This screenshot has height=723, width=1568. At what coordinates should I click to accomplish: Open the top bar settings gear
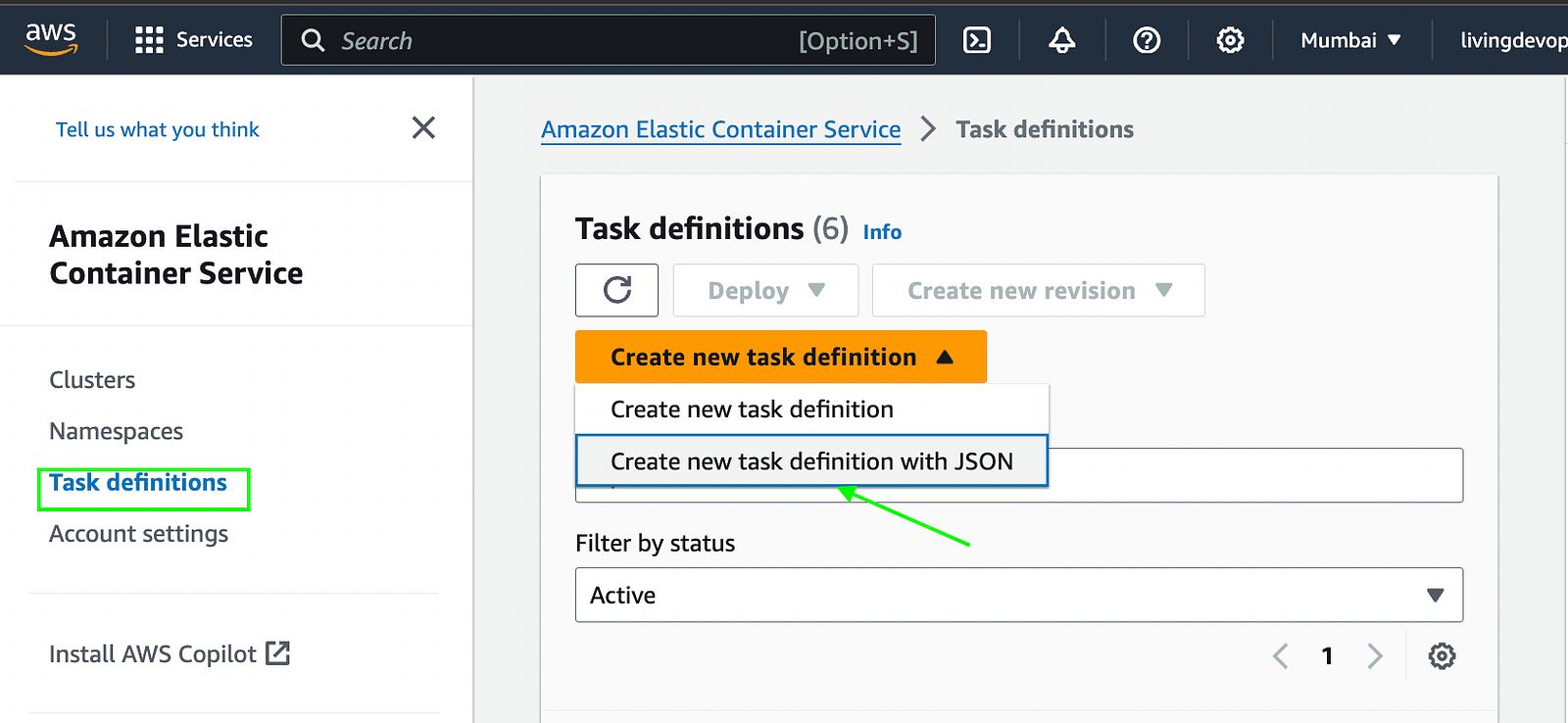1230,40
